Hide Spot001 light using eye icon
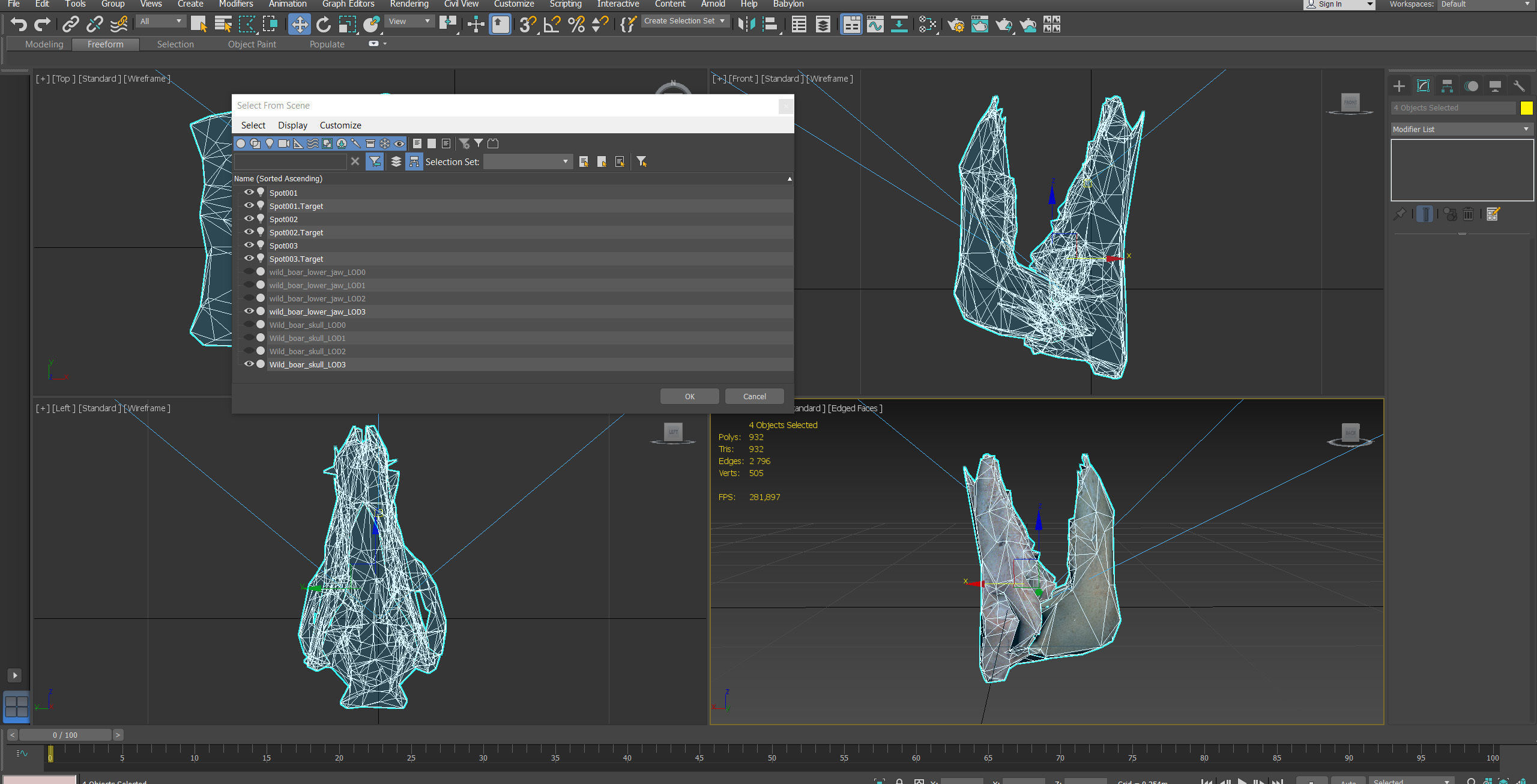1537x784 pixels. pyautogui.click(x=249, y=193)
